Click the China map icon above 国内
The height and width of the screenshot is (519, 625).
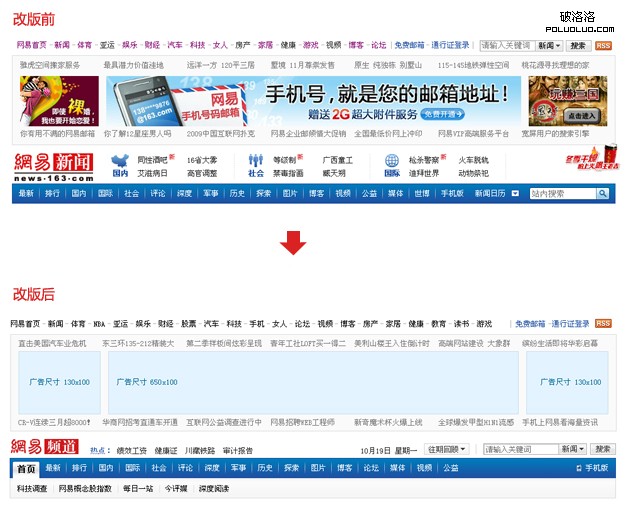coord(120,160)
